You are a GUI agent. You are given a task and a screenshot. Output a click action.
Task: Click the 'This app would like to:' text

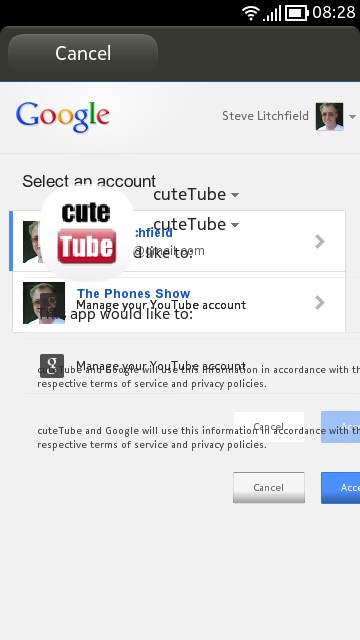115,314
